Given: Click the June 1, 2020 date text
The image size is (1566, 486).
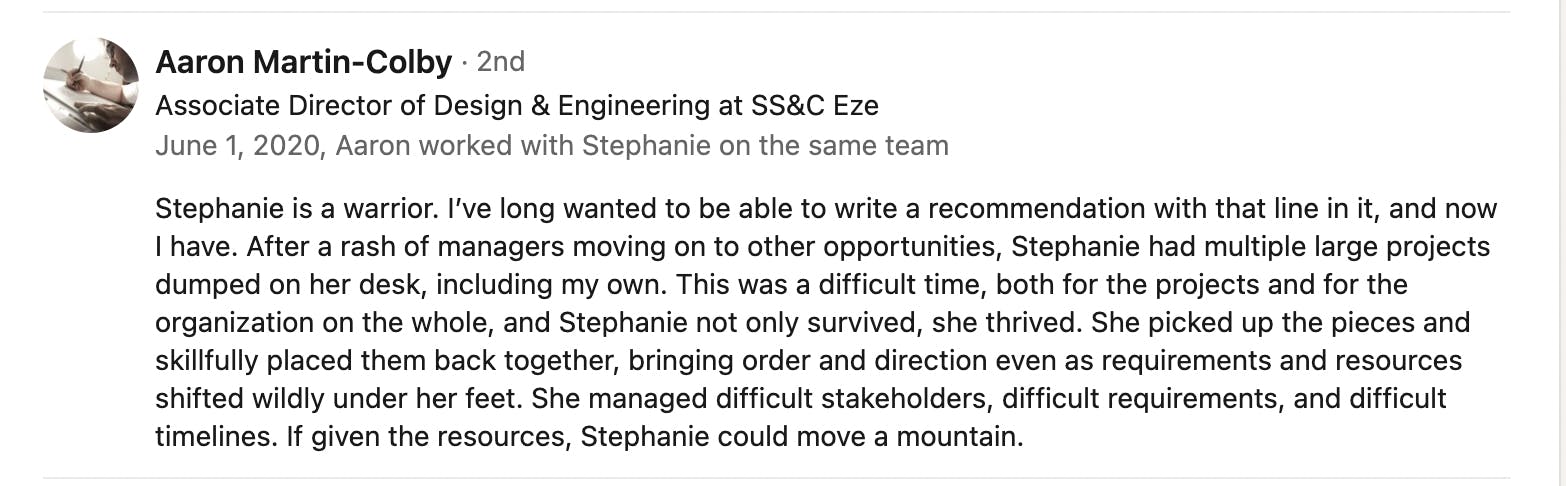Looking at the screenshot, I should (238, 146).
